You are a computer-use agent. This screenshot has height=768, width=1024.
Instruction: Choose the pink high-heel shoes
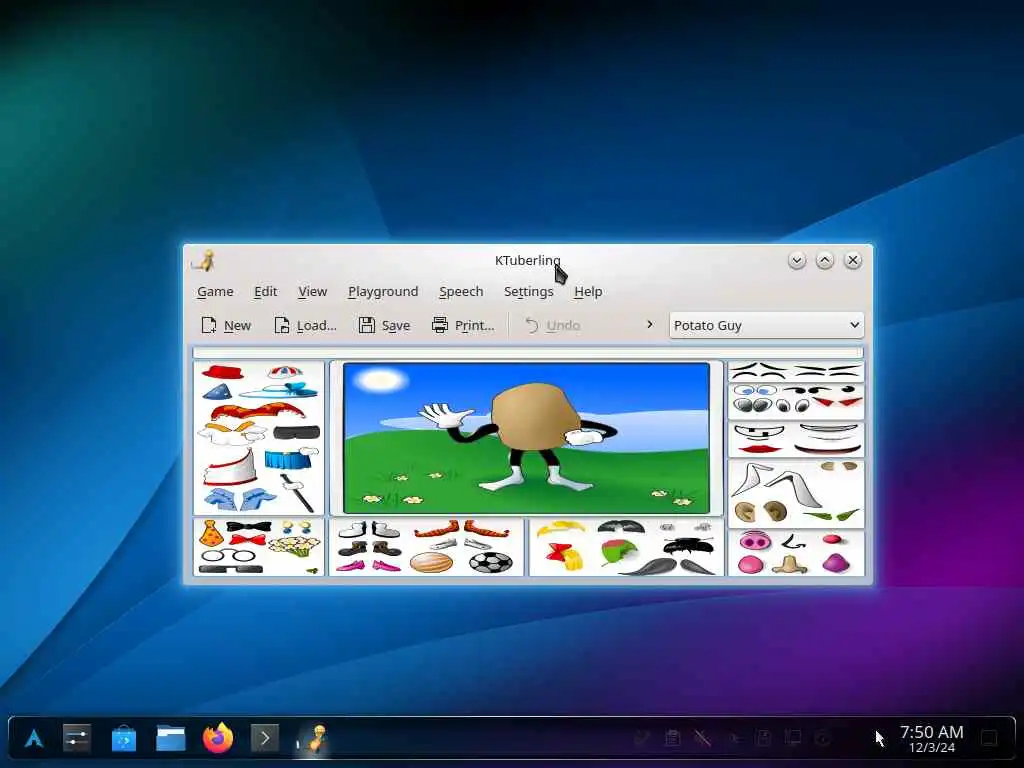point(368,565)
